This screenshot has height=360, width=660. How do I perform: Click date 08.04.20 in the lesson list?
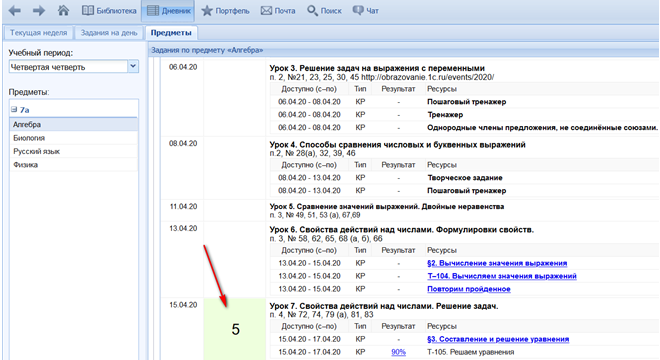[183, 144]
